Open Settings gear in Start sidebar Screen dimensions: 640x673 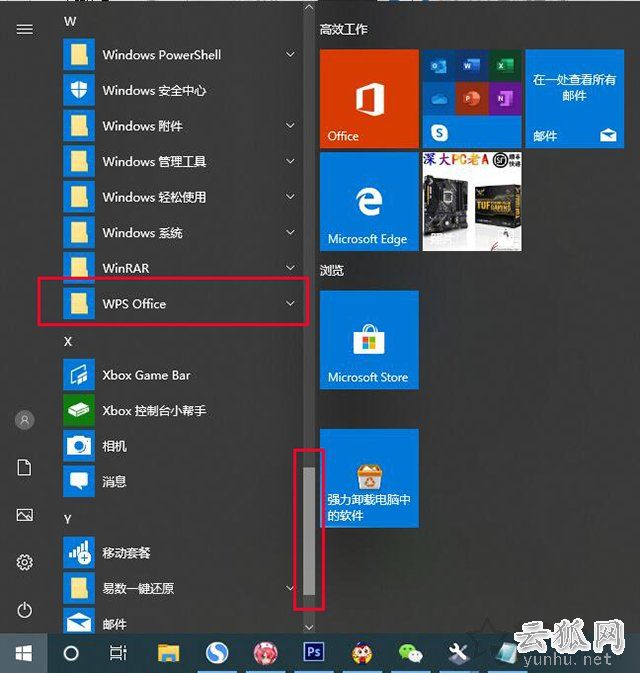tap(24, 562)
